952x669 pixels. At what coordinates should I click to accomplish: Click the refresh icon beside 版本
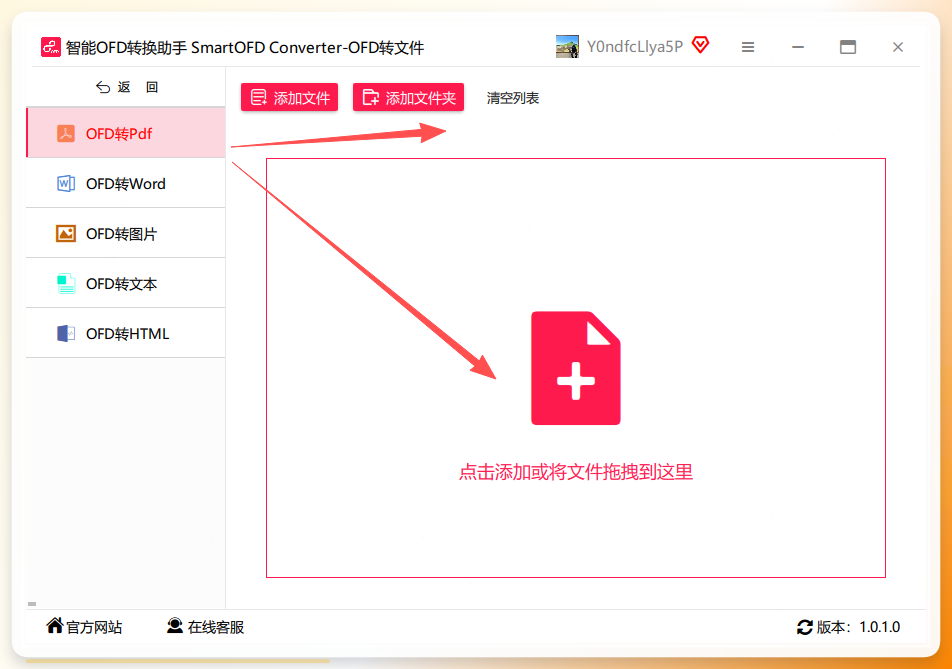pyautogui.click(x=805, y=627)
